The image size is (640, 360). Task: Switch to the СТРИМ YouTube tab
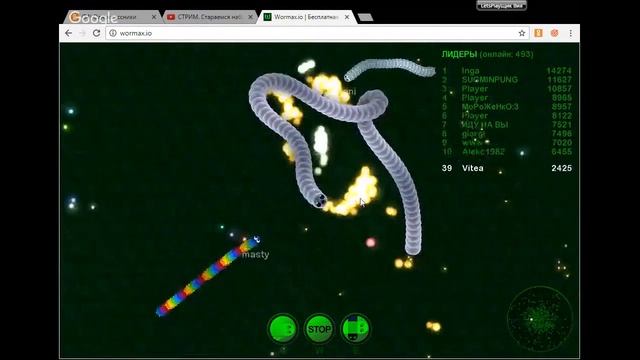(209, 17)
